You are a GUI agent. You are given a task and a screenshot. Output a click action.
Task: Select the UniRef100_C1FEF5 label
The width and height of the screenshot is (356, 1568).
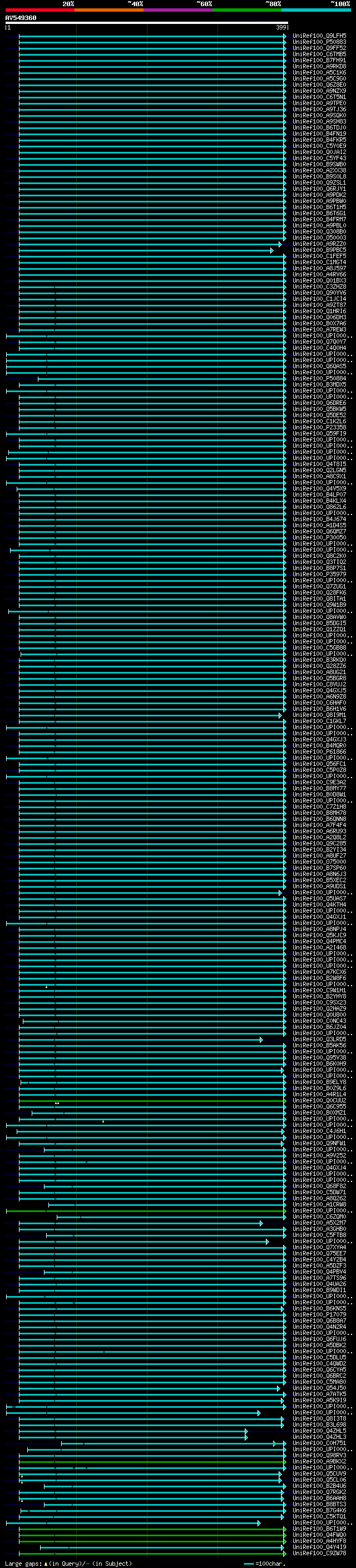click(x=319, y=256)
